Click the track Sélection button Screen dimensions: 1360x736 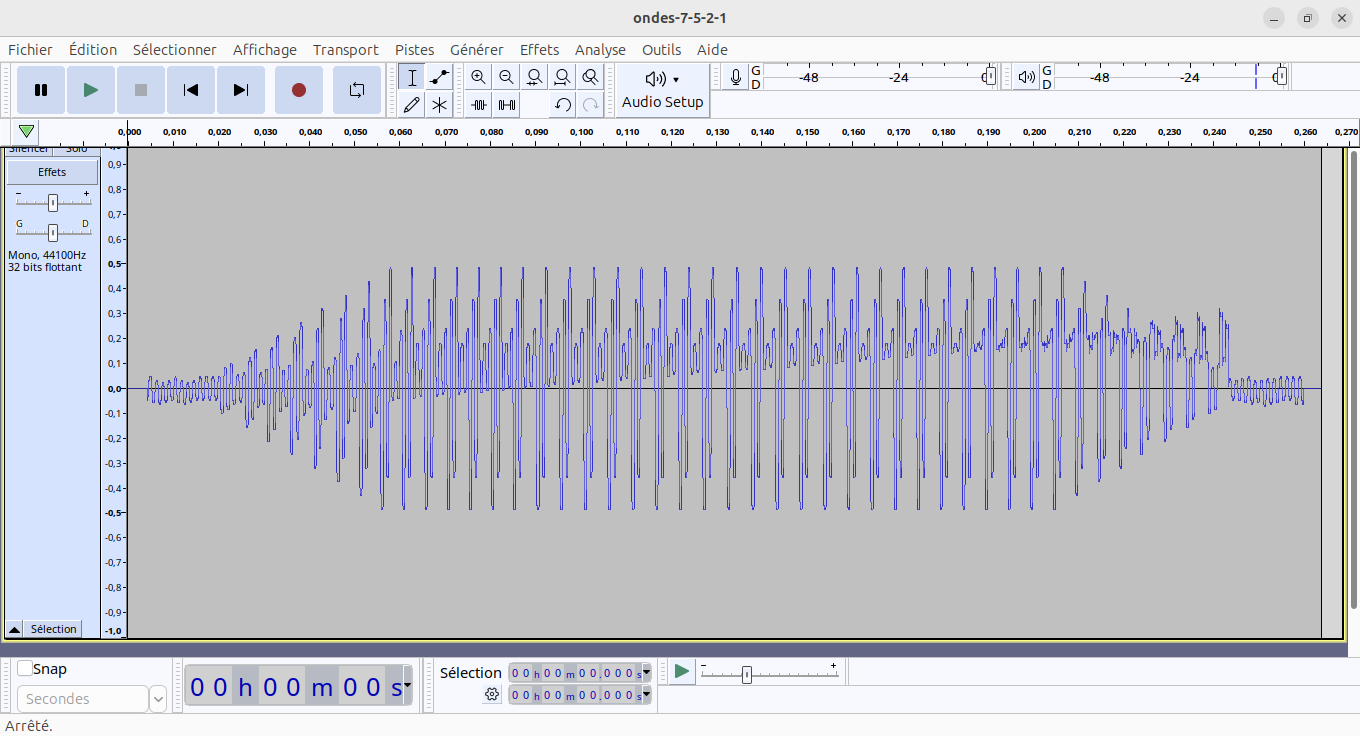53,629
